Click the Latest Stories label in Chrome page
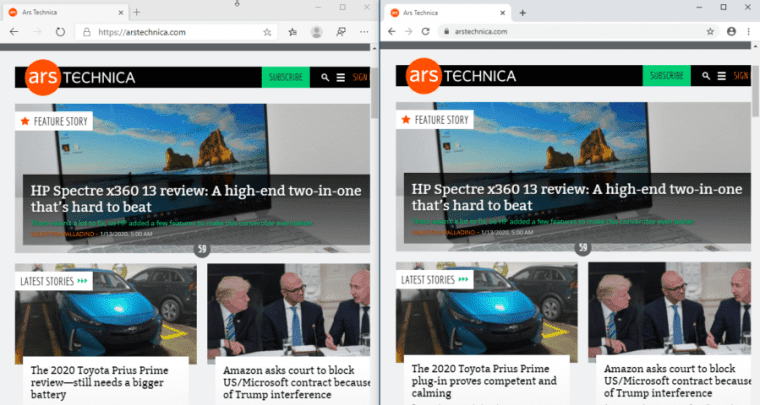The image size is (760, 405). tap(435, 280)
